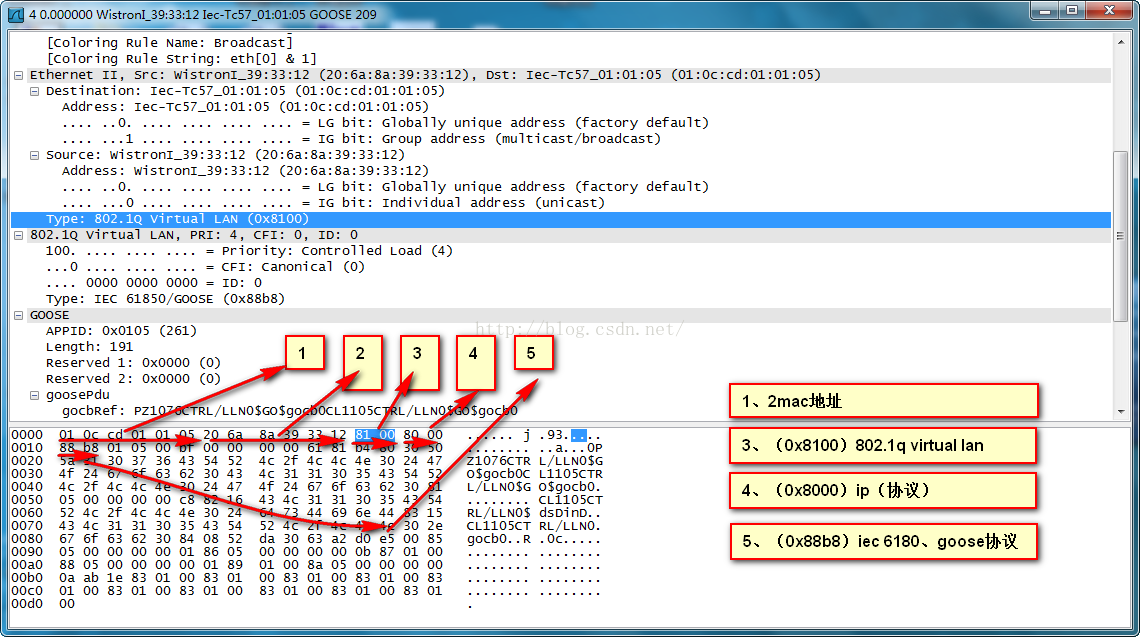Select the Length: 191 row
The image size is (1140, 637).
pos(89,347)
